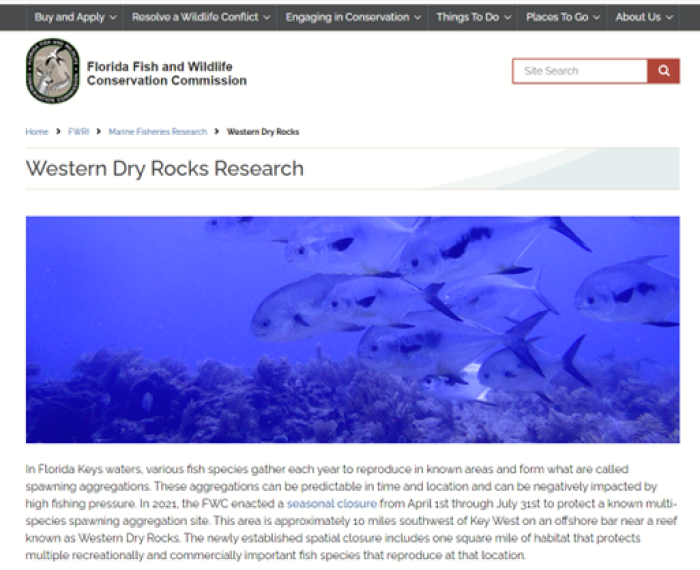Click the chevron beside Things To Do
Viewport: 700px width, 570px height.
coord(508,17)
